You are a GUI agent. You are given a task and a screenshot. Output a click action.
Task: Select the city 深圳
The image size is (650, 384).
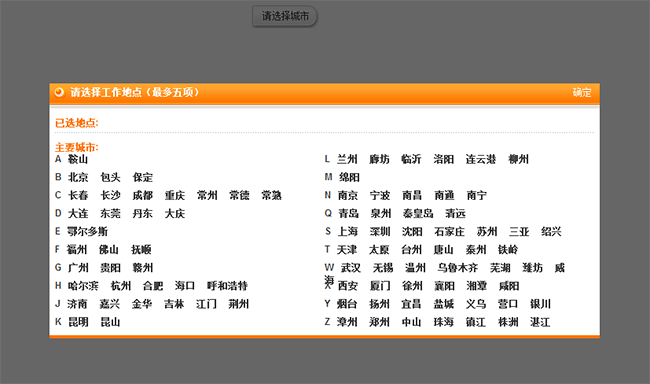380,231
